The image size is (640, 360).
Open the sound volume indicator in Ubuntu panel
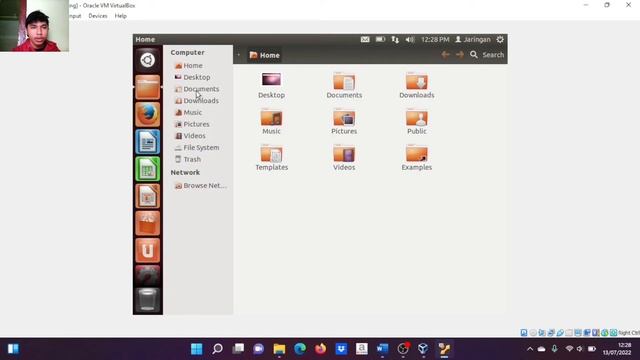click(410, 39)
